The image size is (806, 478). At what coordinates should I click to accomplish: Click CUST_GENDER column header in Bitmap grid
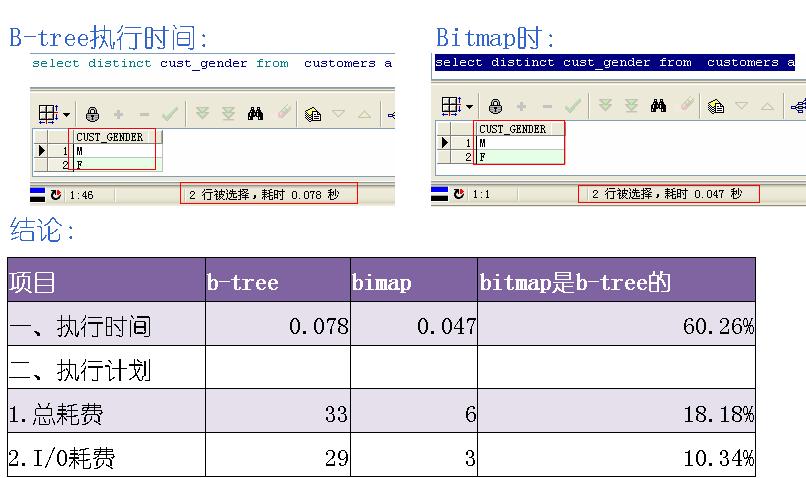pyautogui.click(x=519, y=129)
